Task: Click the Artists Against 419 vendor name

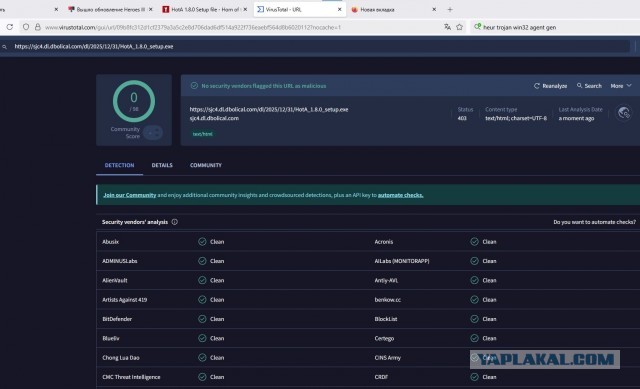Action: [124, 300]
